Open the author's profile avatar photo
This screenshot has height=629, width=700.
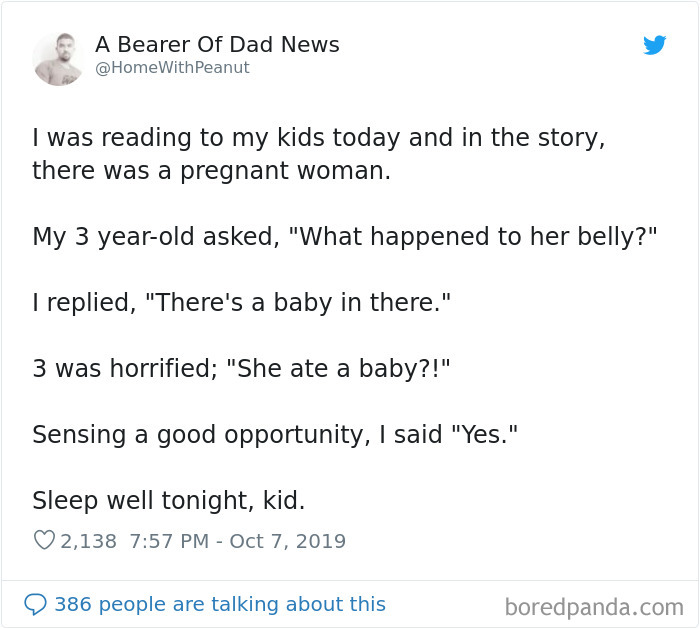(58, 59)
